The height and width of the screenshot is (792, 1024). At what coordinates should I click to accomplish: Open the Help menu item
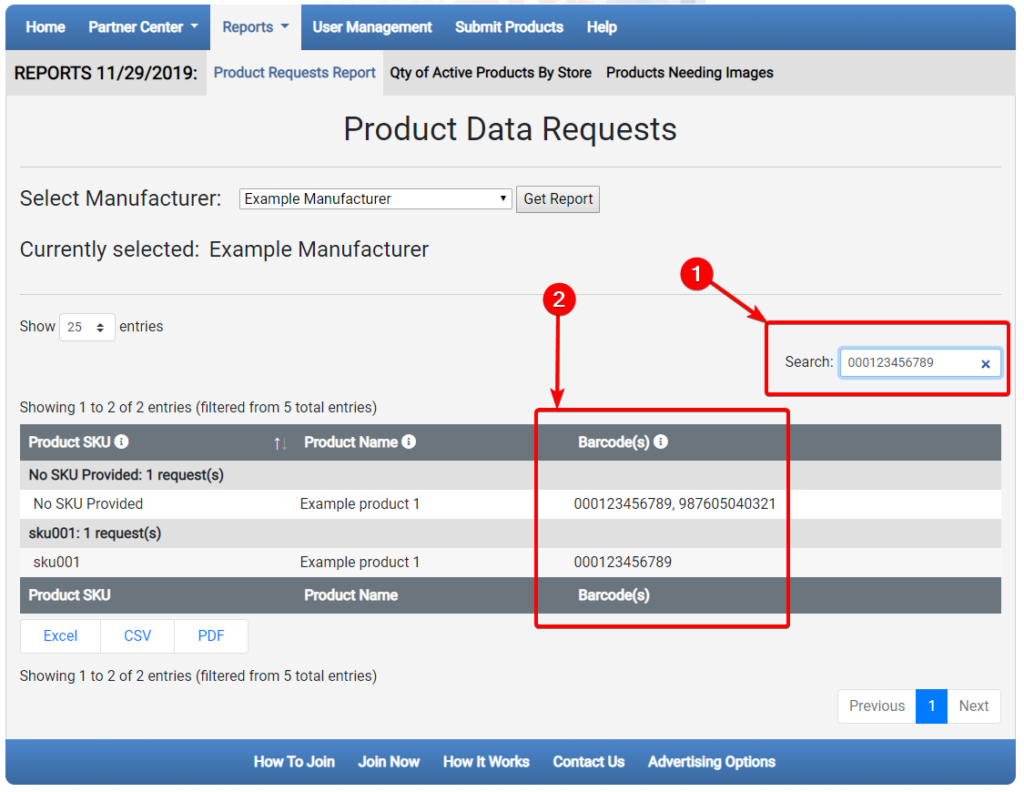coord(601,27)
